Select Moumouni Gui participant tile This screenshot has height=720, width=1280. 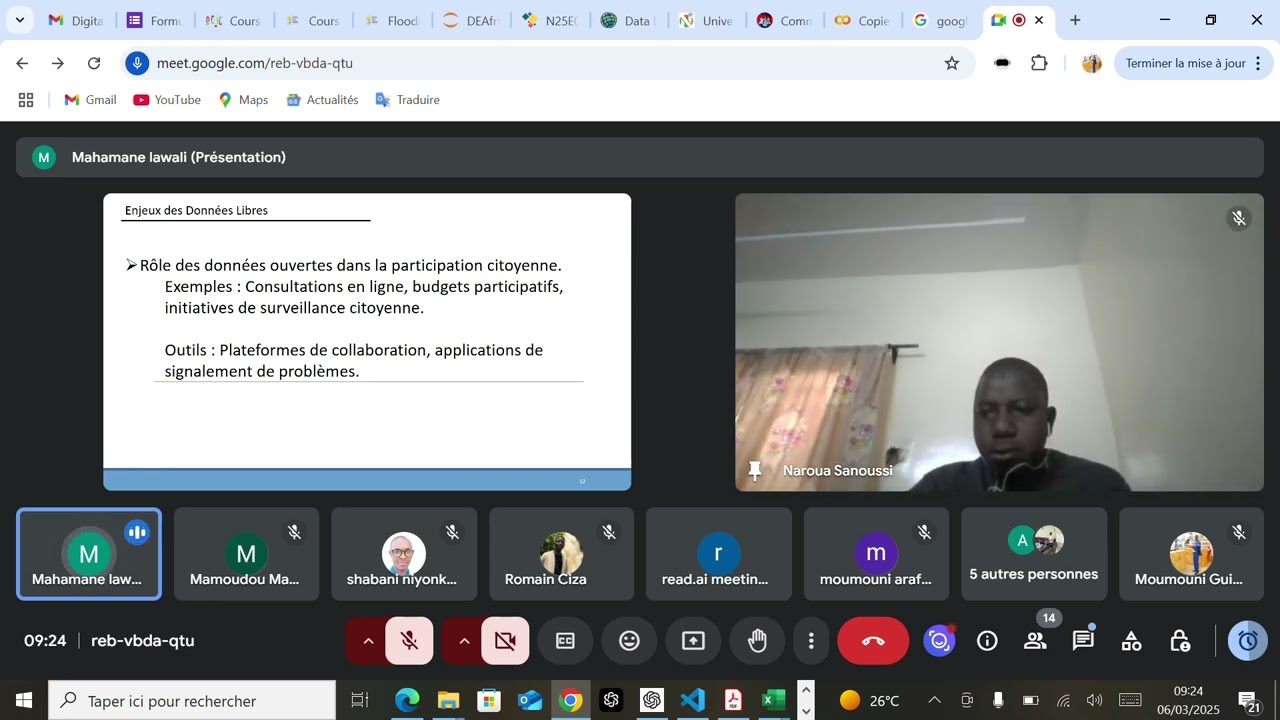tap(1191, 554)
